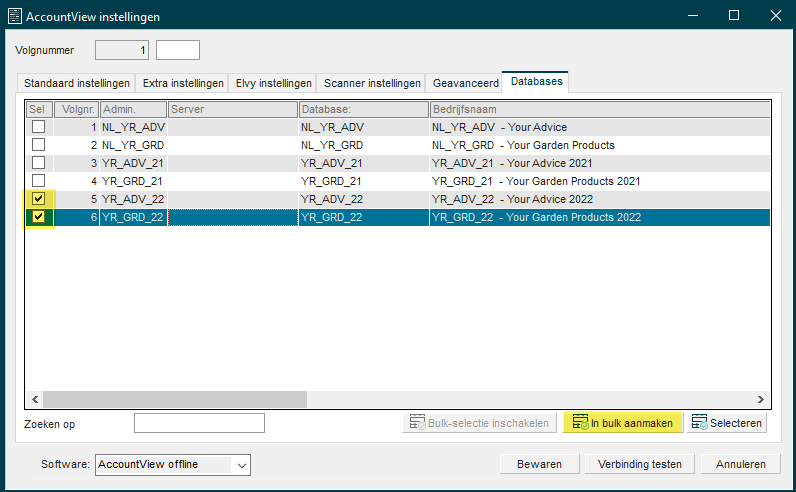Click the AccountView instellingen title bar icon
796x492 pixels.
(15, 16)
